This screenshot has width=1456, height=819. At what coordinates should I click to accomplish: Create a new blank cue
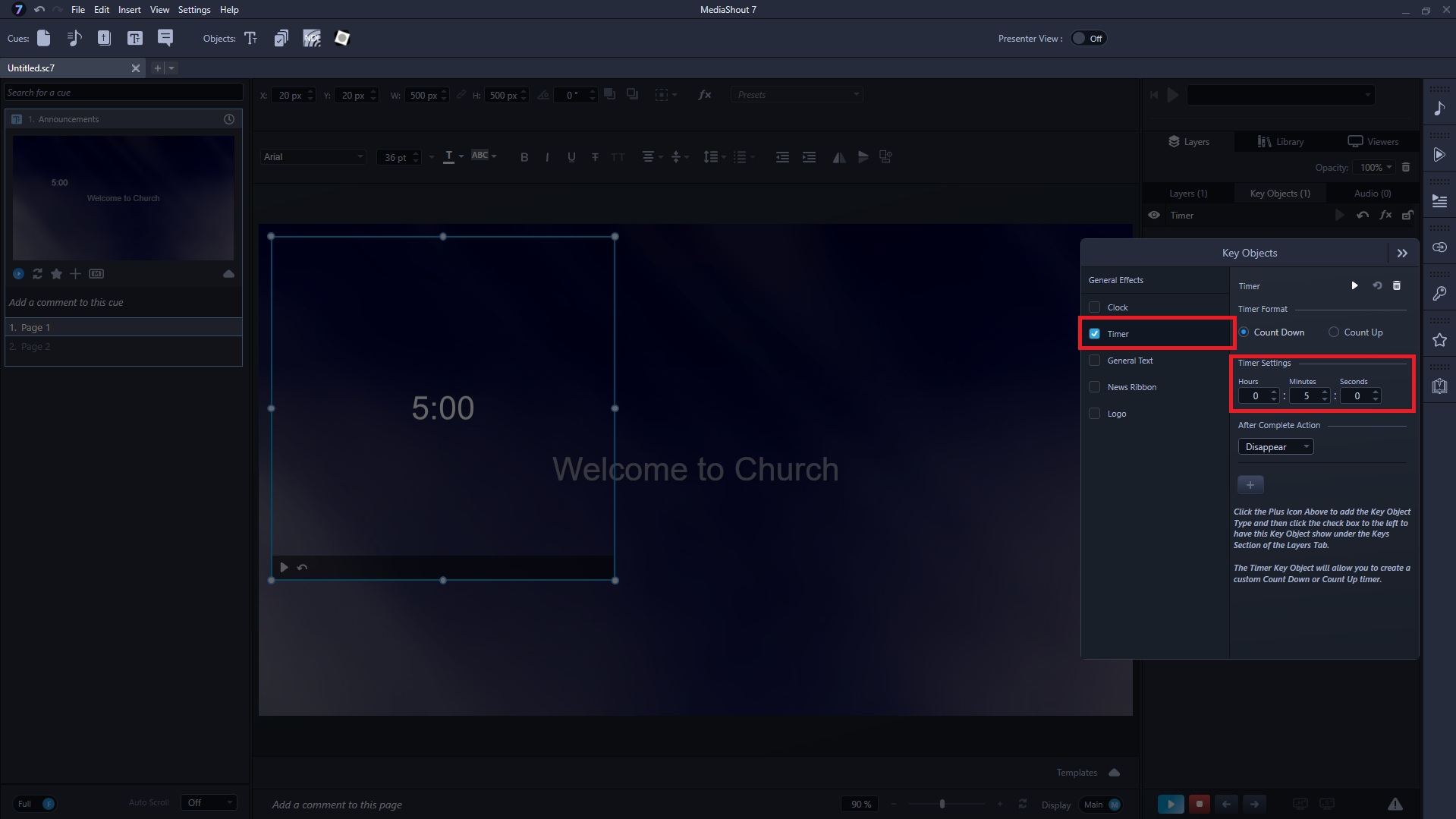pos(44,39)
